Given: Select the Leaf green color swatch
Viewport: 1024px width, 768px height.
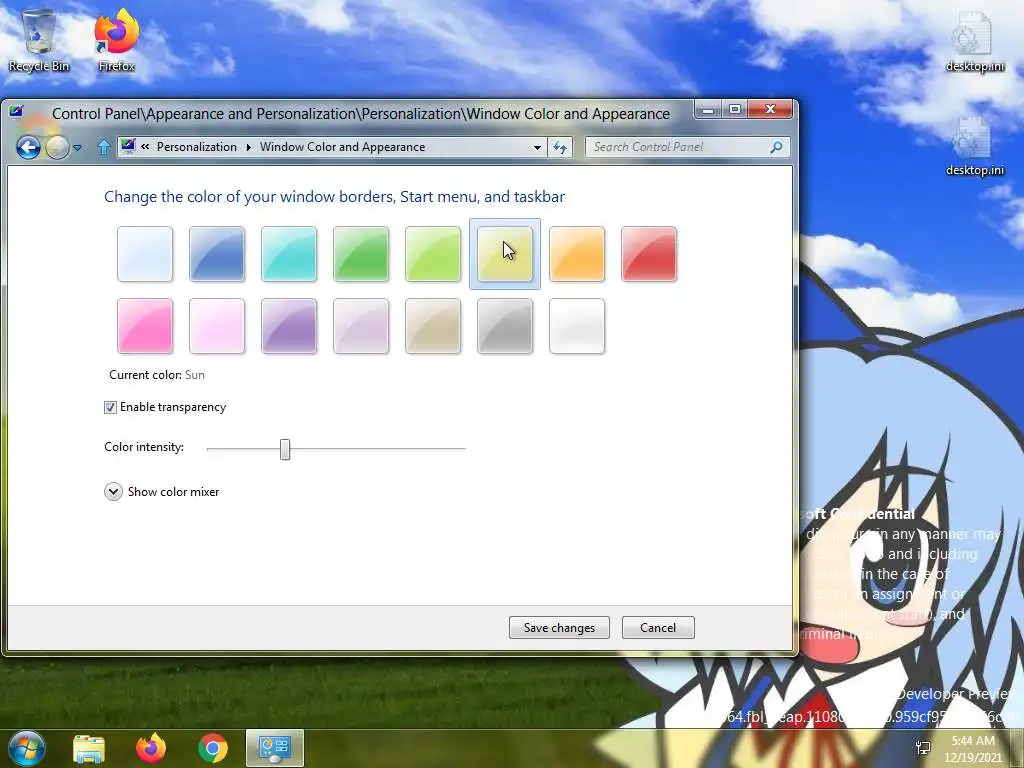Looking at the screenshot, I should (x=361, y=254).
